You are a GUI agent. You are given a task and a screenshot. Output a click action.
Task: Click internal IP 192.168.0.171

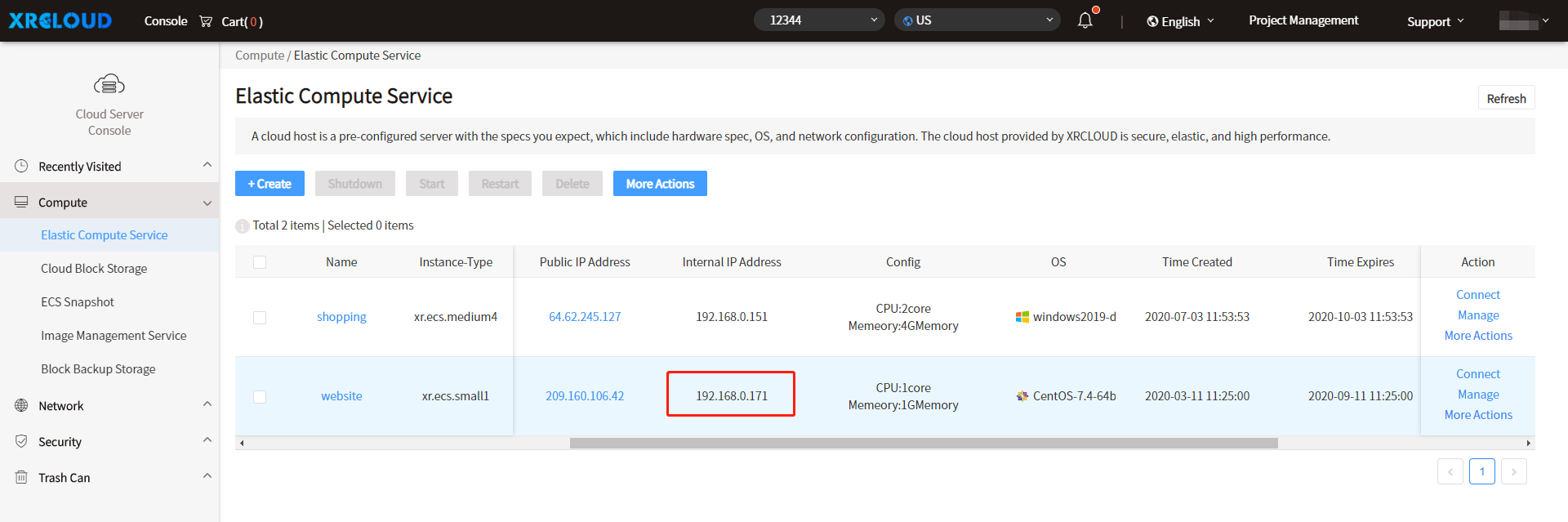click(732, 396)
